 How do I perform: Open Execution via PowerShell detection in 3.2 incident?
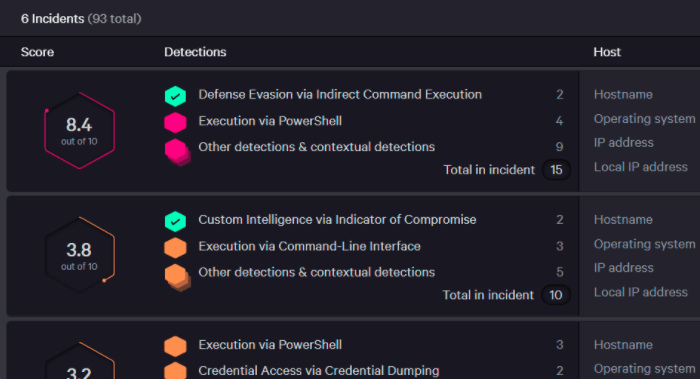click(x=270, y=345)
